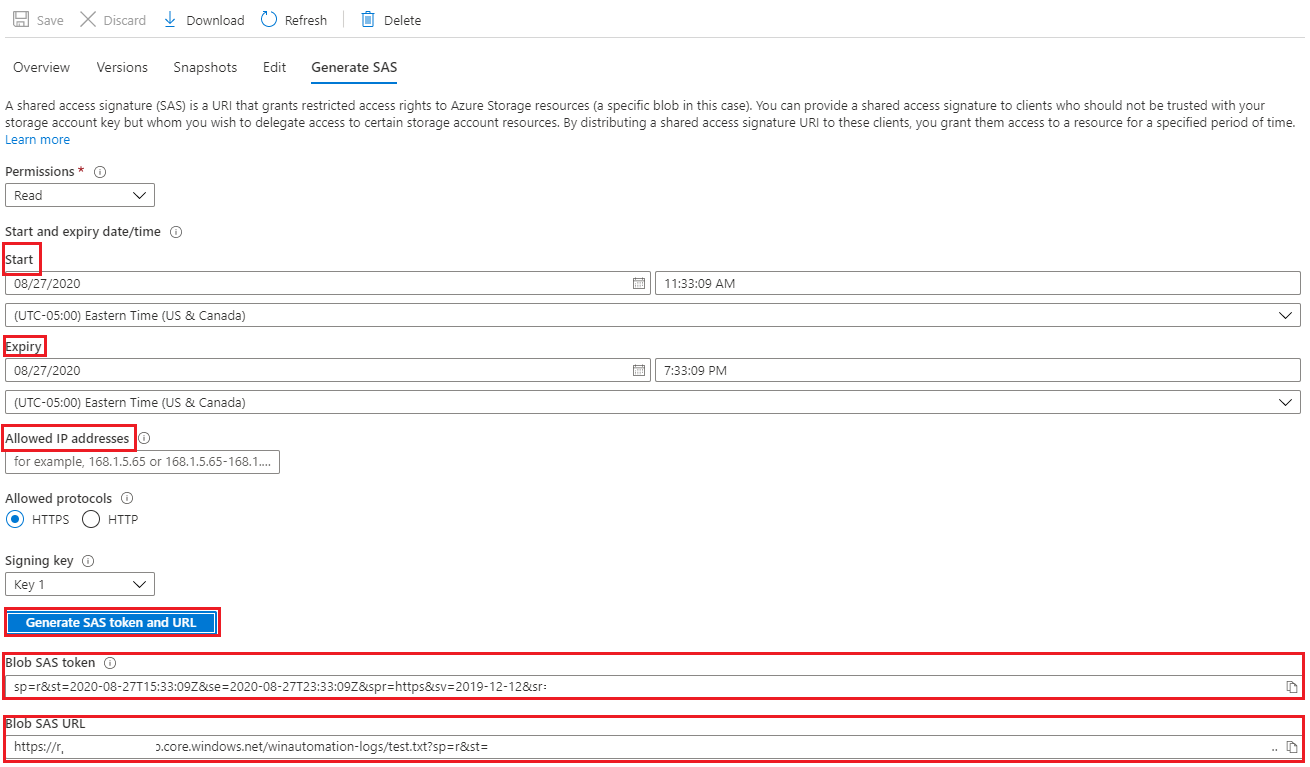Screen dimensions: 1310x767
Task: Open the Signing key dropdown
Action: (80, 585)
